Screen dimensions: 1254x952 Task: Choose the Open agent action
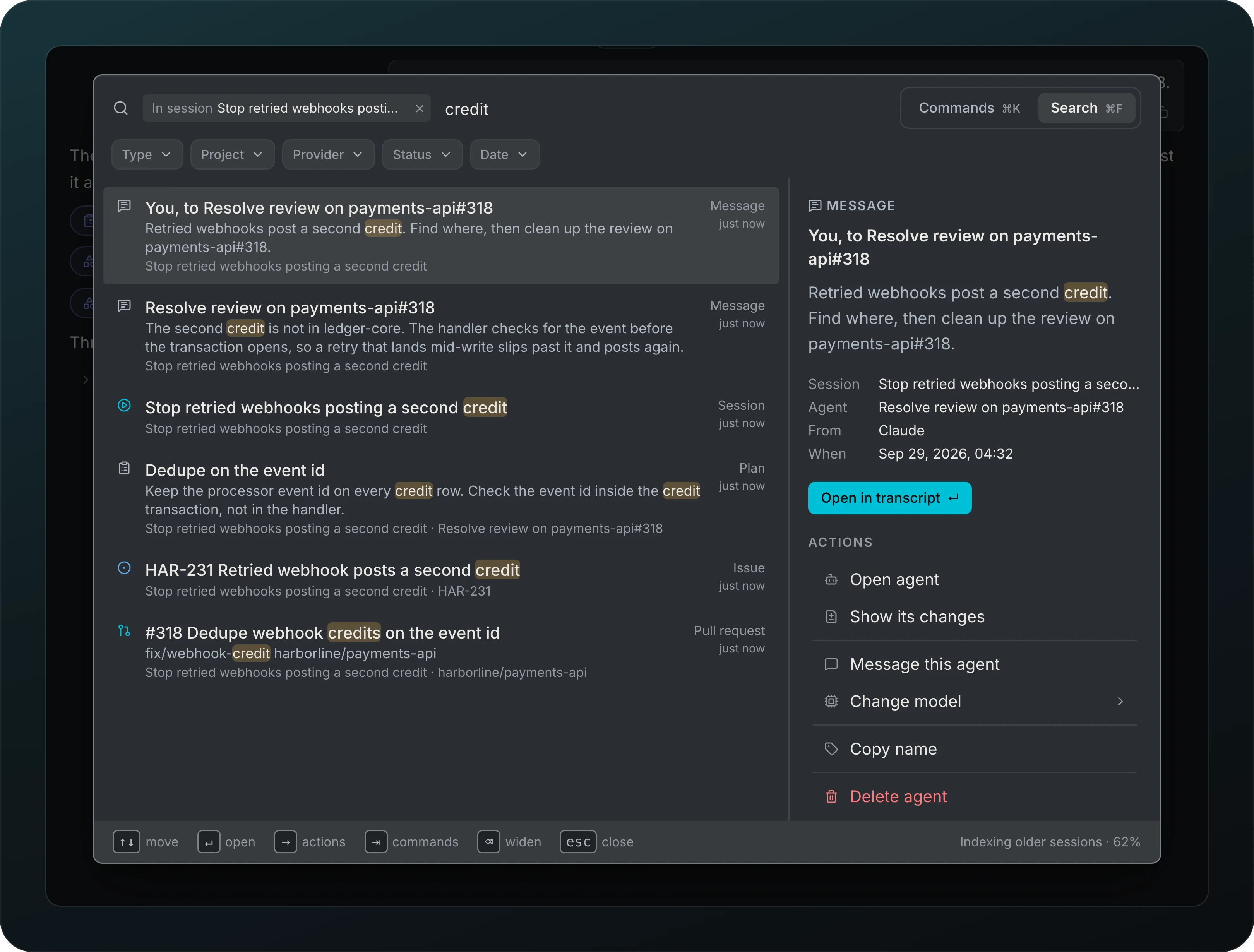click(975, 579)
